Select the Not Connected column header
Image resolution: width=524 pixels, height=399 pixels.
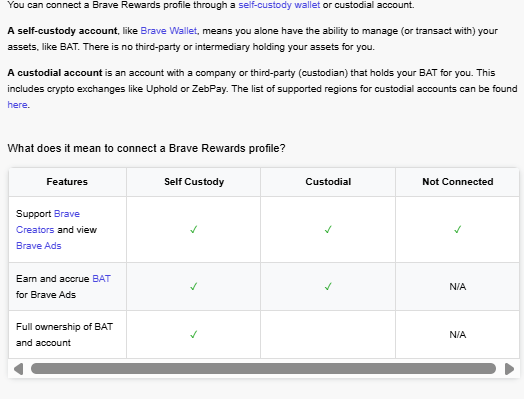457,182
